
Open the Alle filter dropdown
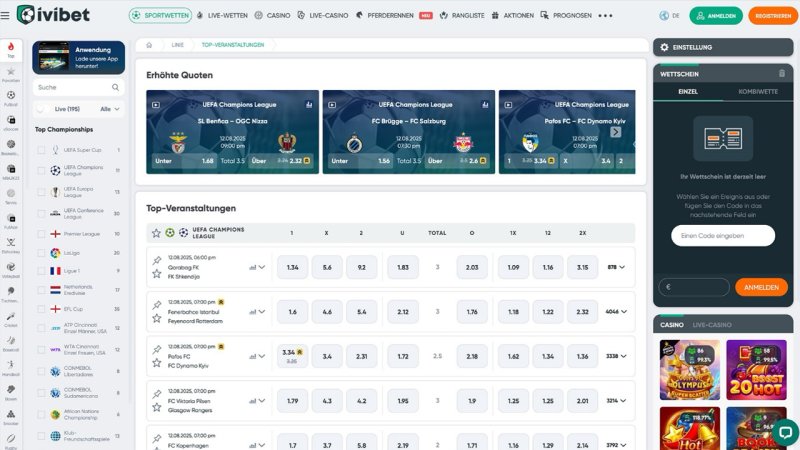click(x=110, y=109)
